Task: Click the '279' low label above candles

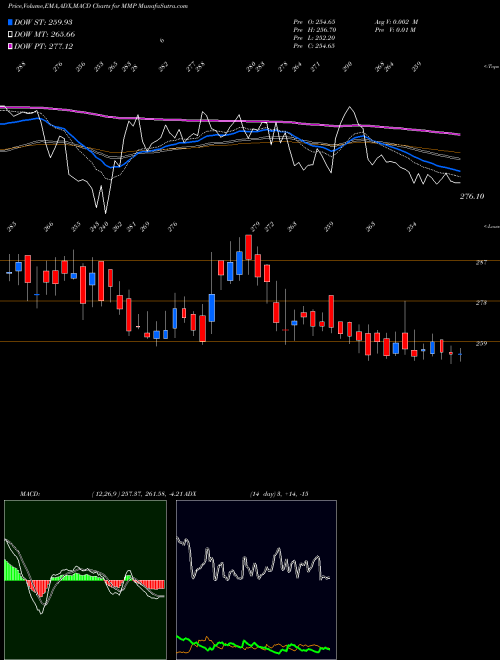Action: [255, 227]
